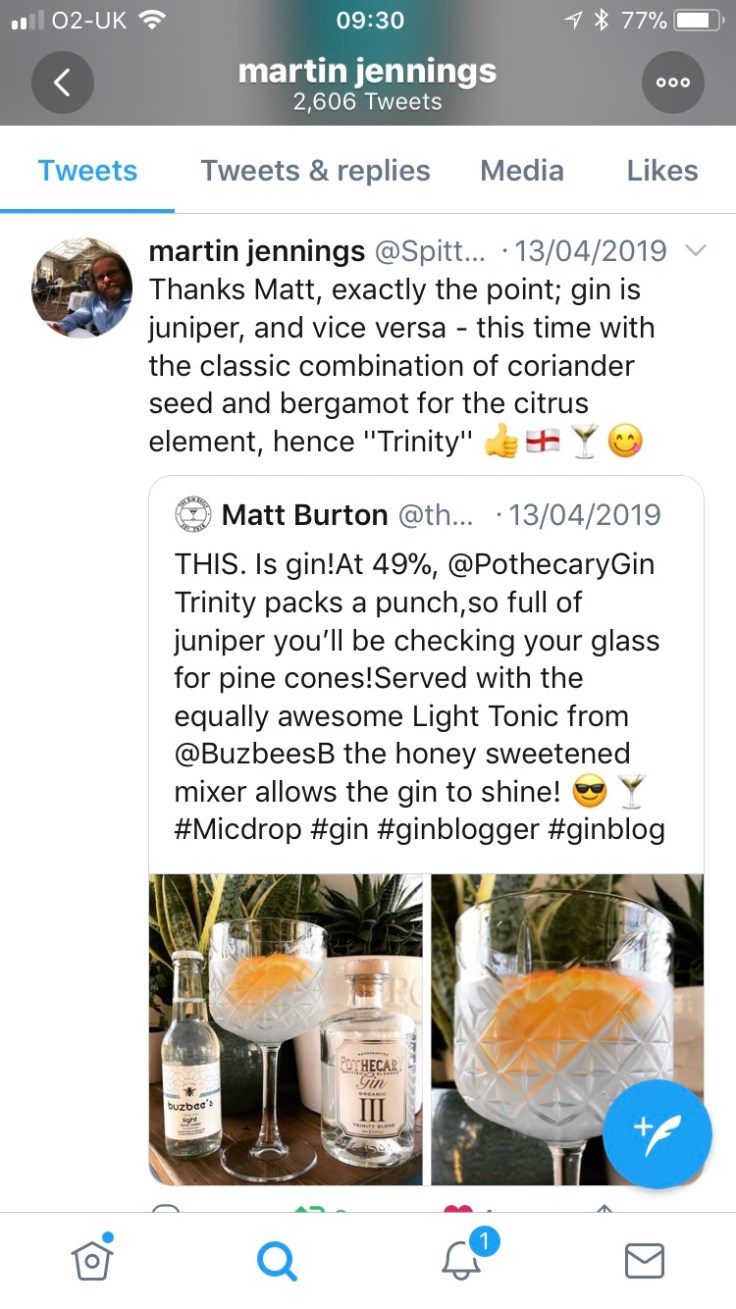Tap the back arrow button
The height and width of the screenshot is (1309, 736).
click(x=62, y=82)
